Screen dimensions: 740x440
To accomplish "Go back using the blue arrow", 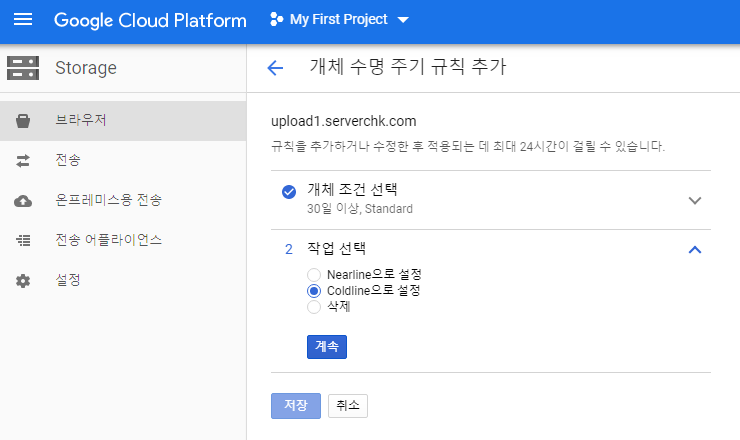I will point(275,68).
